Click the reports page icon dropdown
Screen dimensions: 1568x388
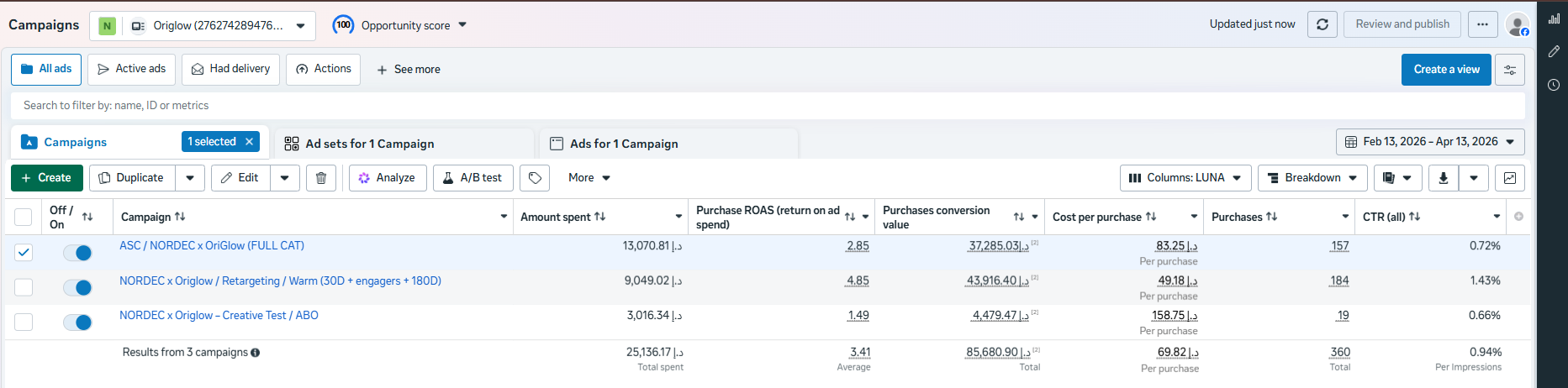1397,178
